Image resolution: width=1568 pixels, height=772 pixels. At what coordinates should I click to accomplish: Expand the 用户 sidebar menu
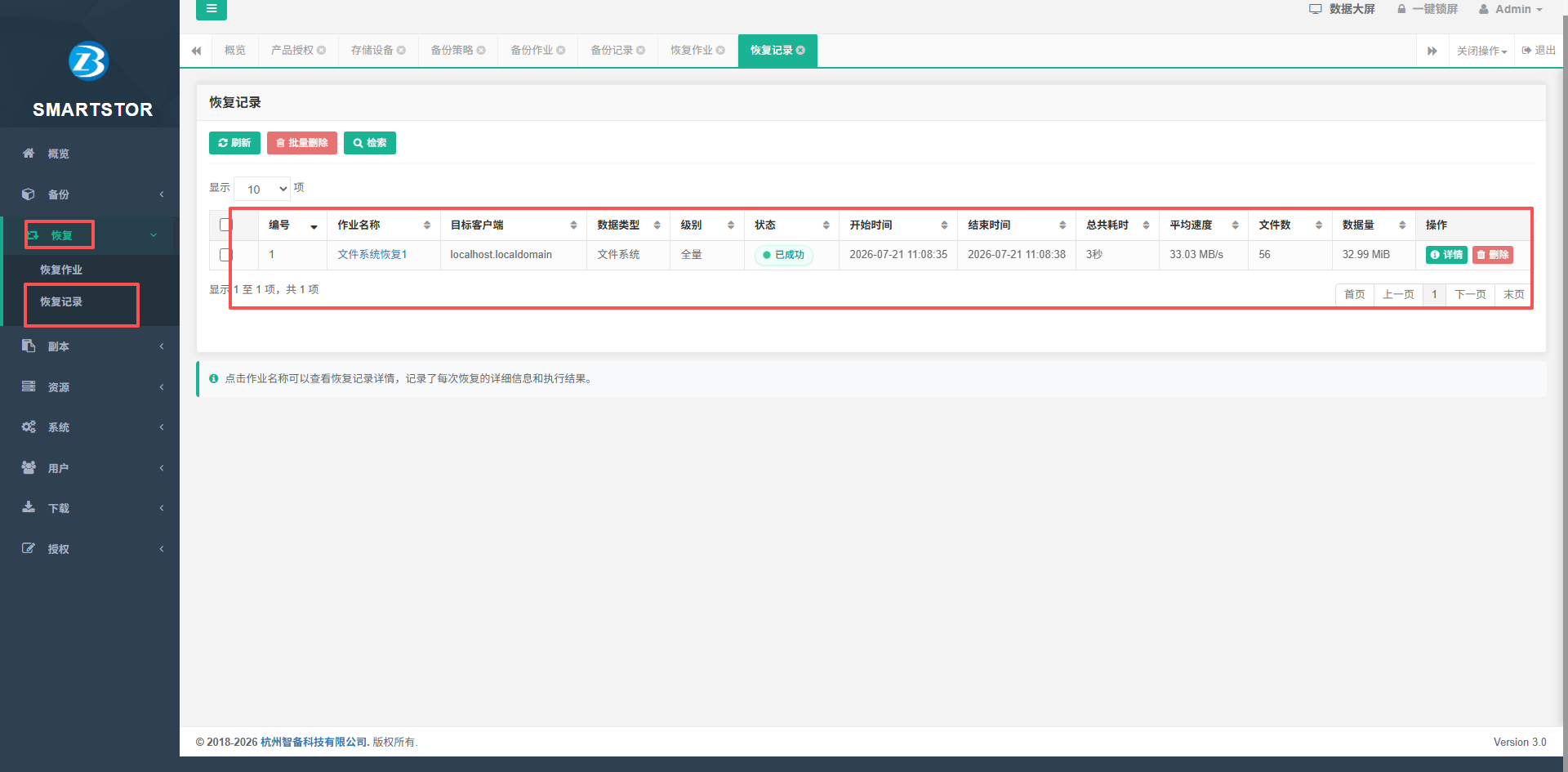(90, 468)
